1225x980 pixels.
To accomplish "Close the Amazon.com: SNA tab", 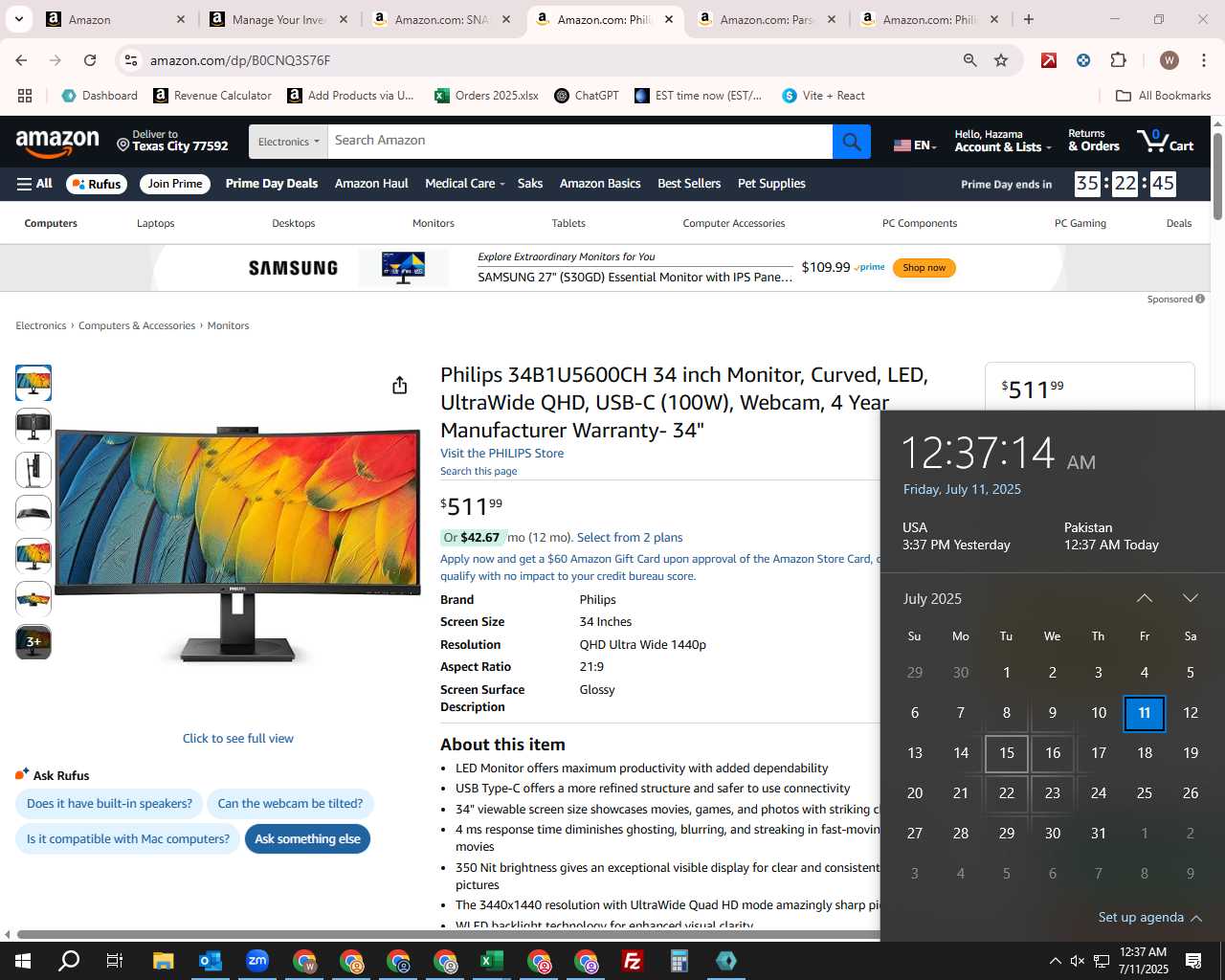I will (506, 19).
